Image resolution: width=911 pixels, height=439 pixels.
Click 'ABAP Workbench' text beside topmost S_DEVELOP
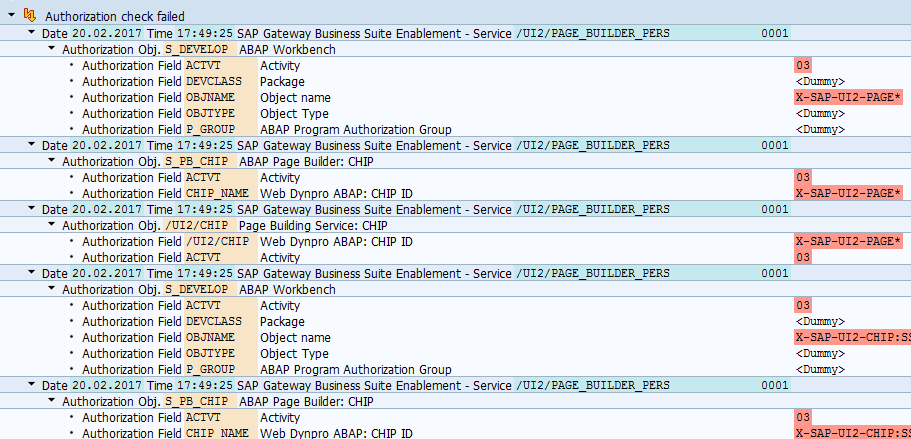point(287,50)
